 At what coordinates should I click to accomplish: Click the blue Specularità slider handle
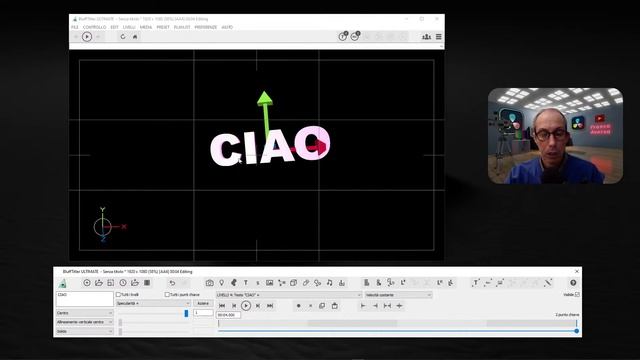(187, 313)
